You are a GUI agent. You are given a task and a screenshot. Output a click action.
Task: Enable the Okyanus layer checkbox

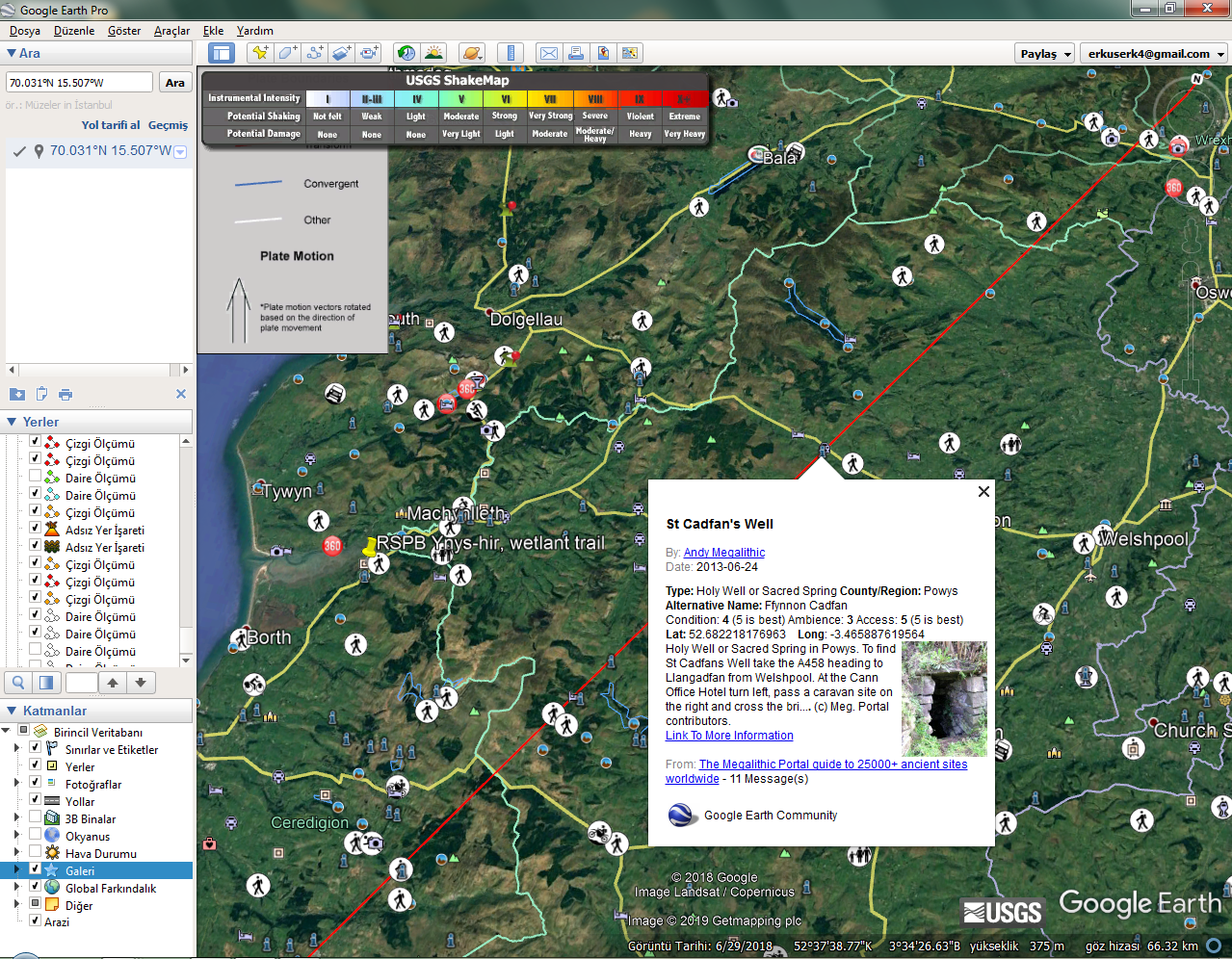coord(36,835)
